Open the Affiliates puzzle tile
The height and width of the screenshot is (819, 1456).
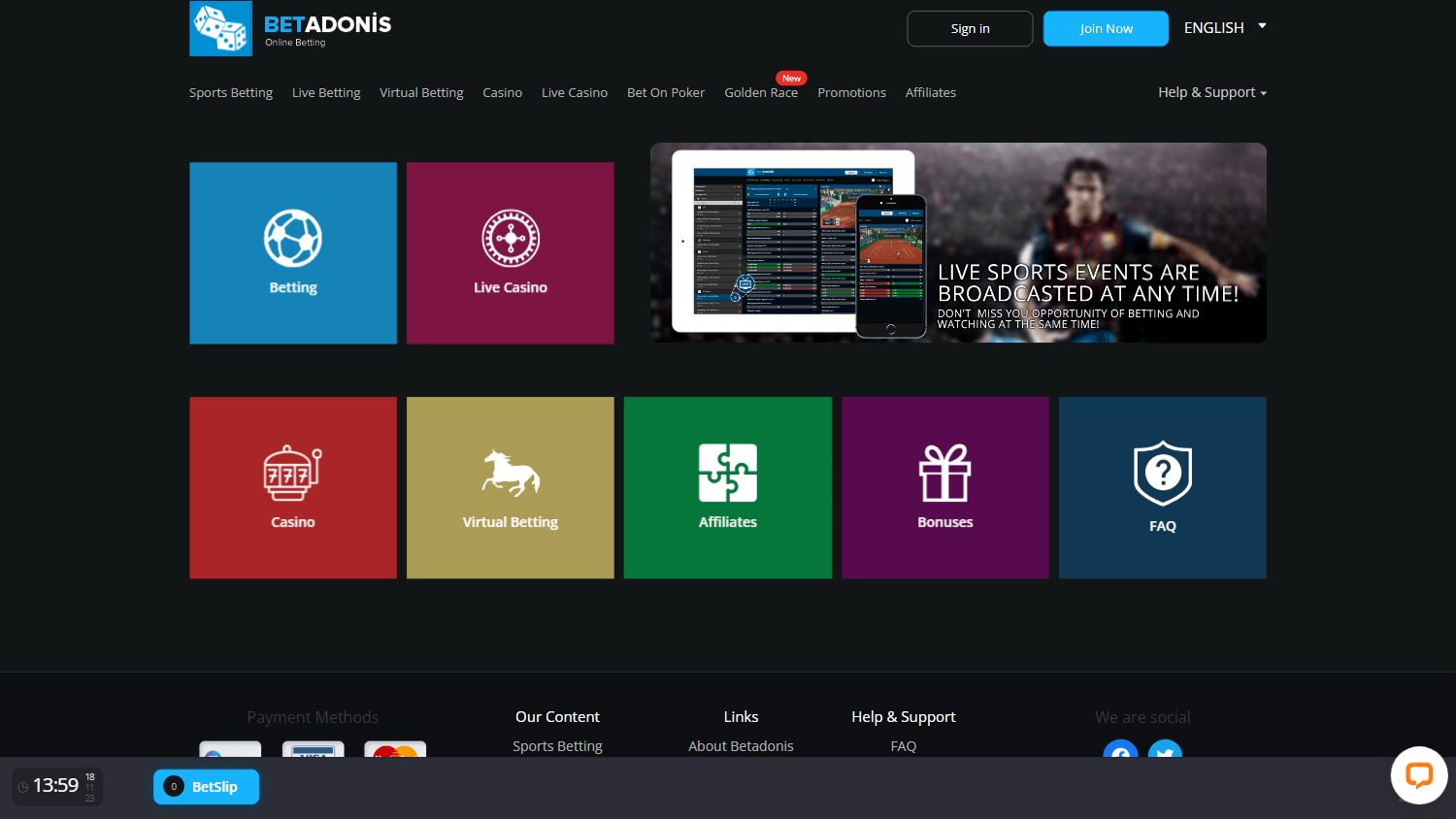pos(728,488)
